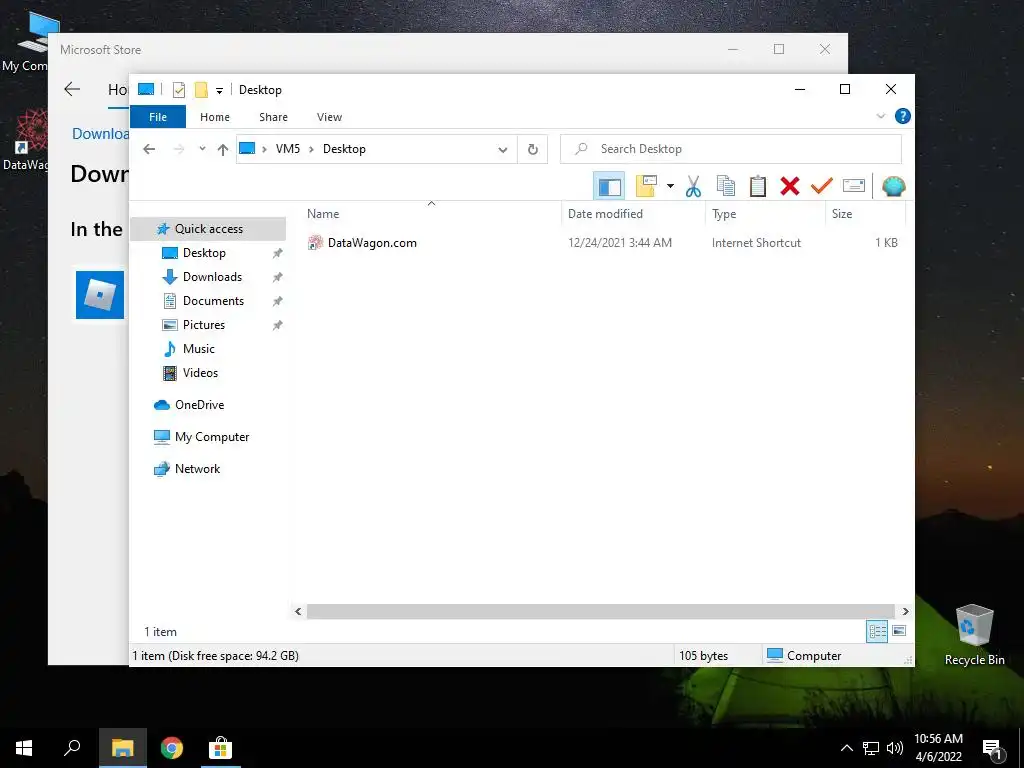
Task: Open Music in navigation pane
Action: pyautogui.click(x=199, y=349)
